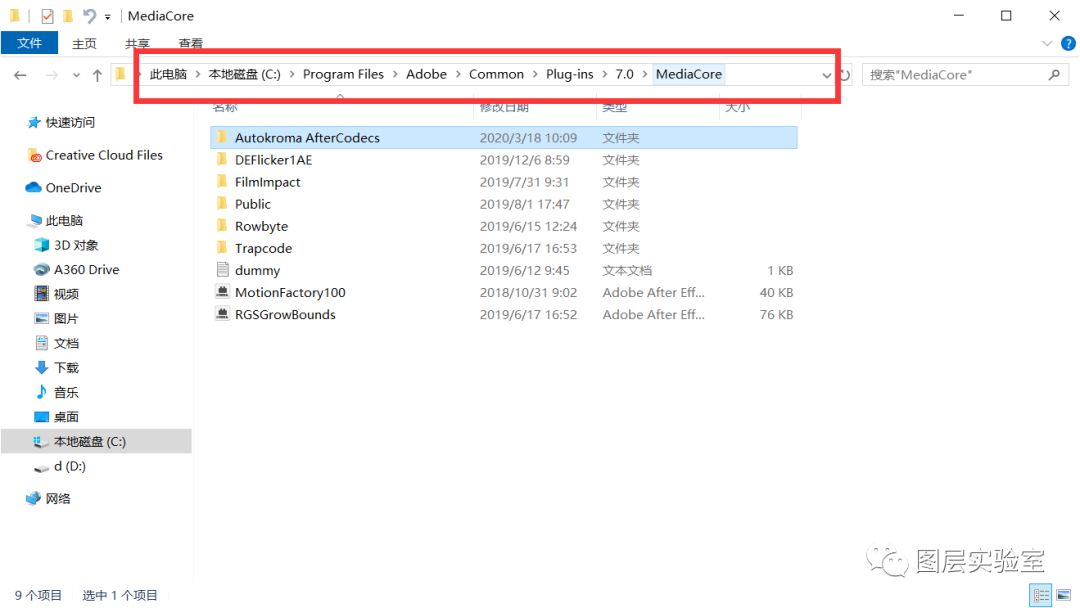1080x608 pixels.
Task: Open the 文件 menu tab
Action: (x=29, y=43)
